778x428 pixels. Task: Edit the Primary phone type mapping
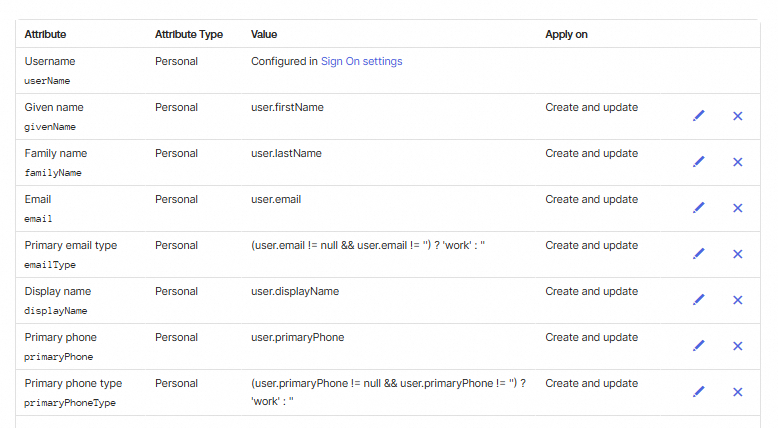tap(699, 392)
